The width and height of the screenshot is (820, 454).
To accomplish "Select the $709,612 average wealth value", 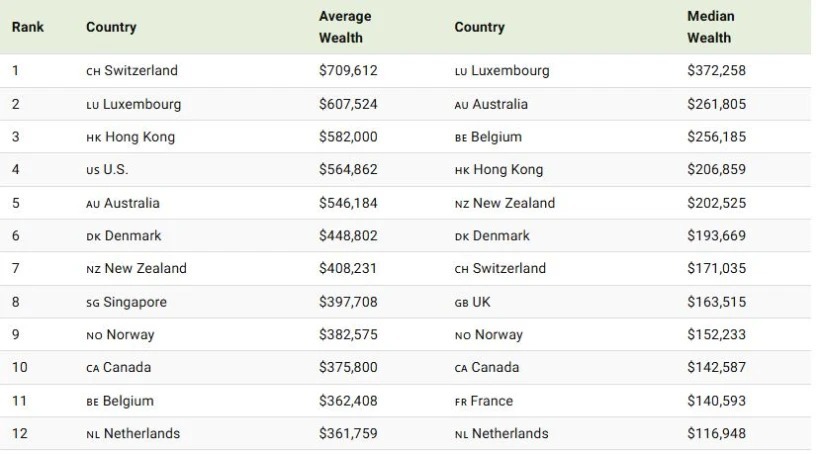I will [348, 70].
